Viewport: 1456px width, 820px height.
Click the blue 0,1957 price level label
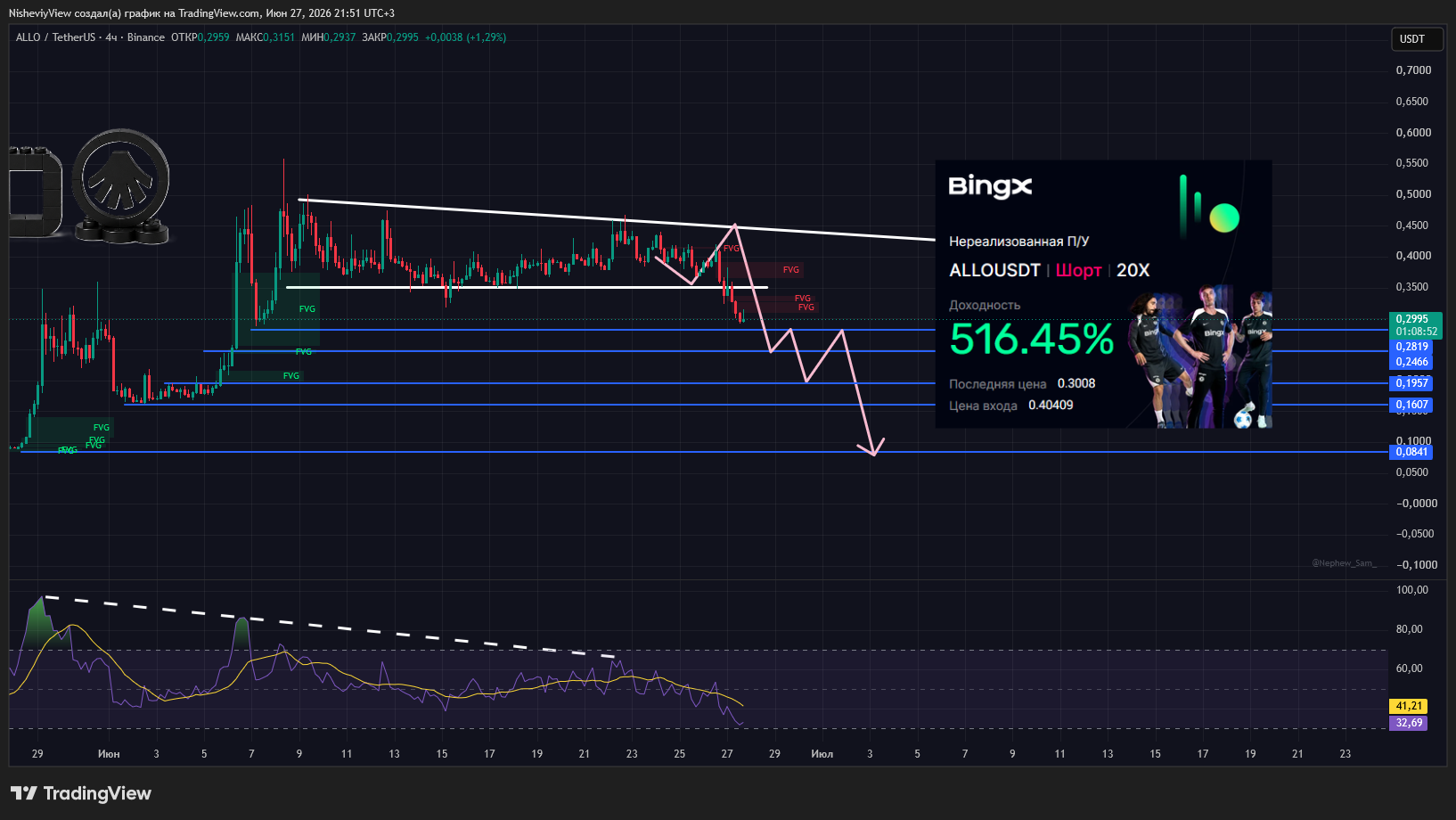coord(1411,383)
